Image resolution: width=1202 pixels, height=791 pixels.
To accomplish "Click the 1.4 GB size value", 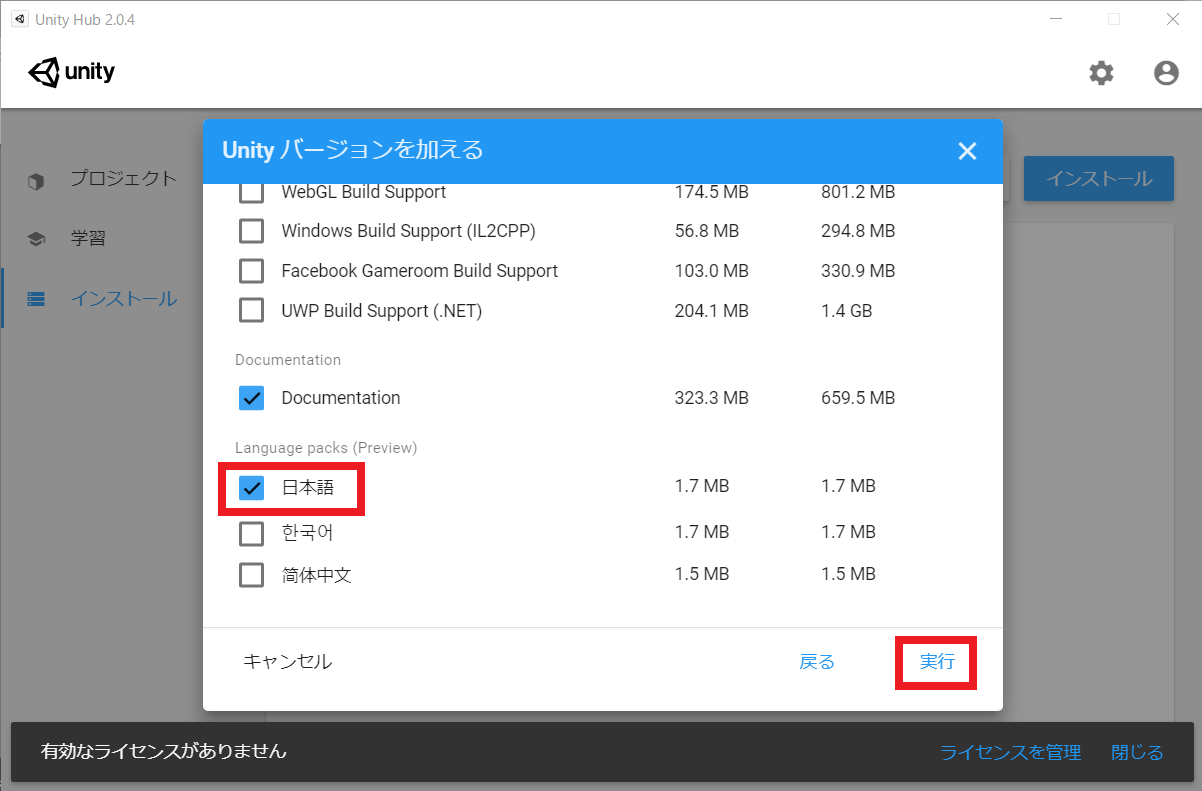I will pyautogui.click(x=847, y=311).
